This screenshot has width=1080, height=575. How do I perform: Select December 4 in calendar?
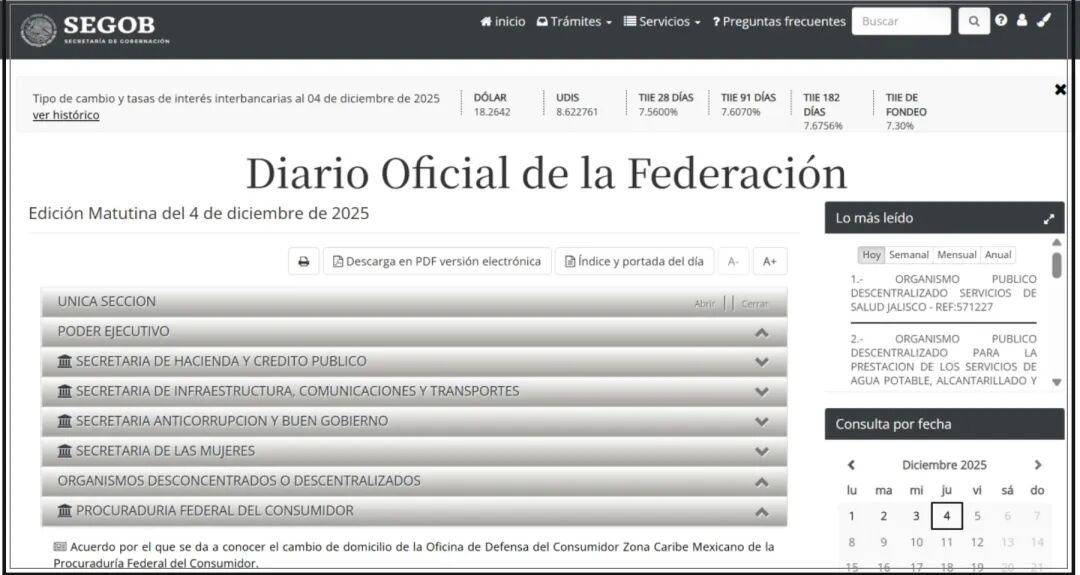click(x=947, y=516)
